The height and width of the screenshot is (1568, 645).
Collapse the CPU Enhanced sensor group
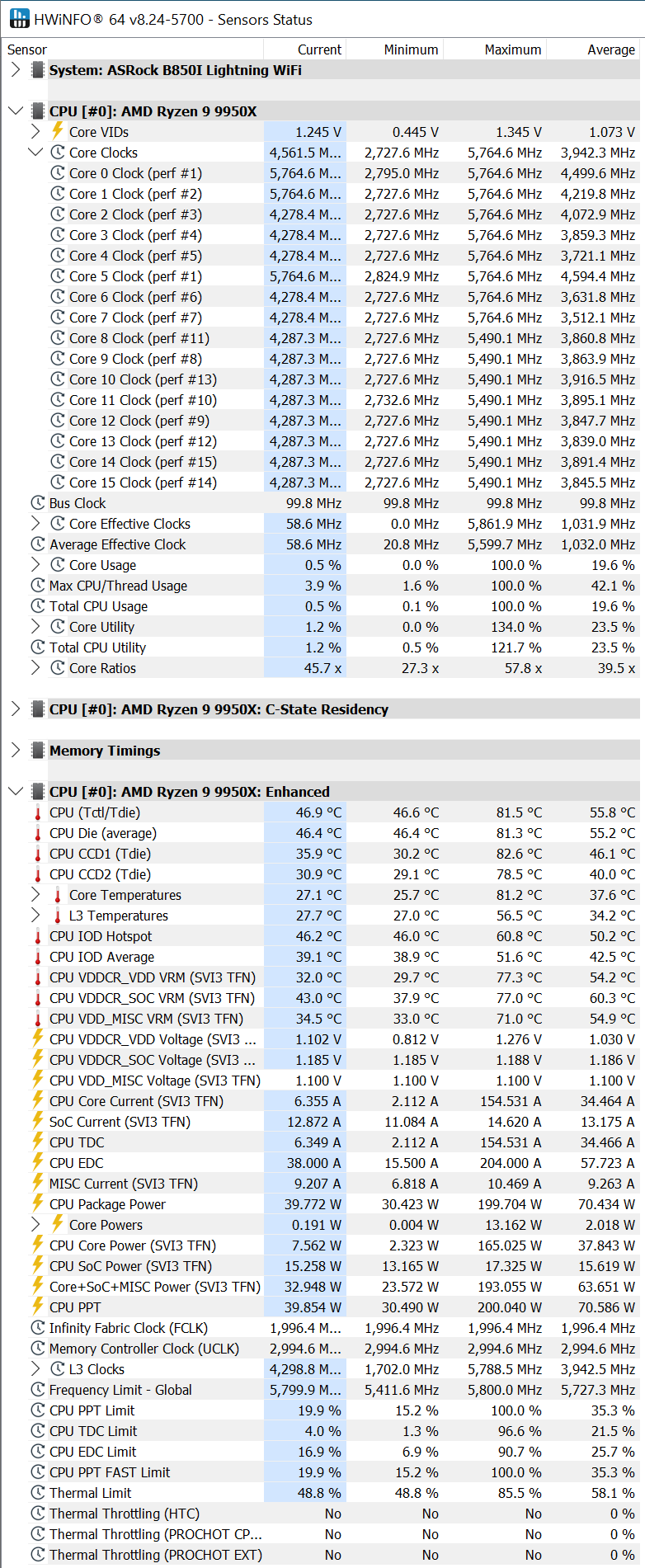[x=16, y=792]
